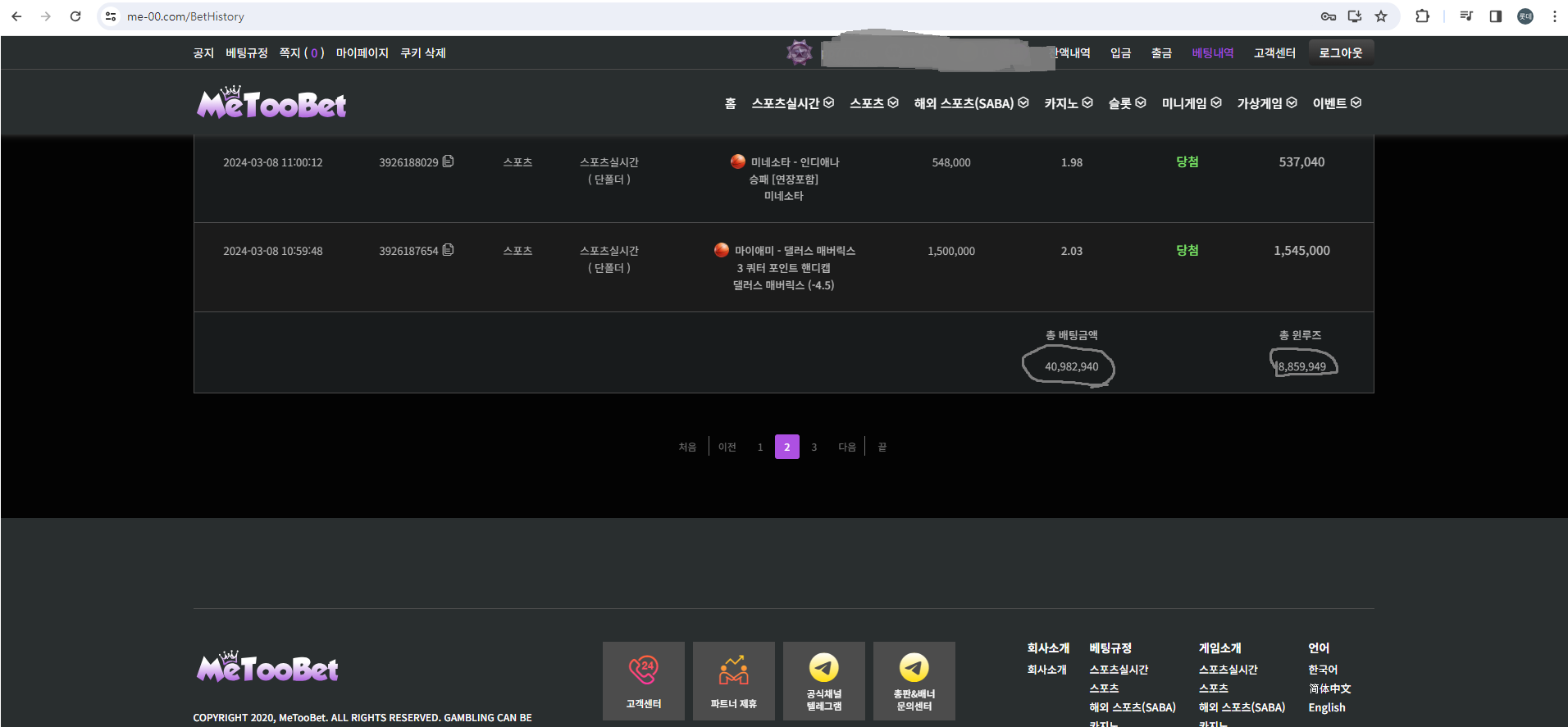1568x727 pixels.
Task: Click the MeTooBet logo in the header
Action: click(x=271, y=104)
